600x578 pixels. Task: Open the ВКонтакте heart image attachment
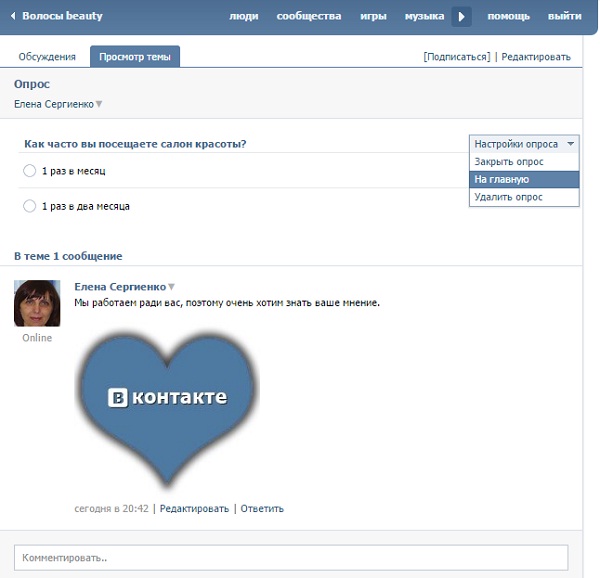pyautogui.click(x=167, y=409)
